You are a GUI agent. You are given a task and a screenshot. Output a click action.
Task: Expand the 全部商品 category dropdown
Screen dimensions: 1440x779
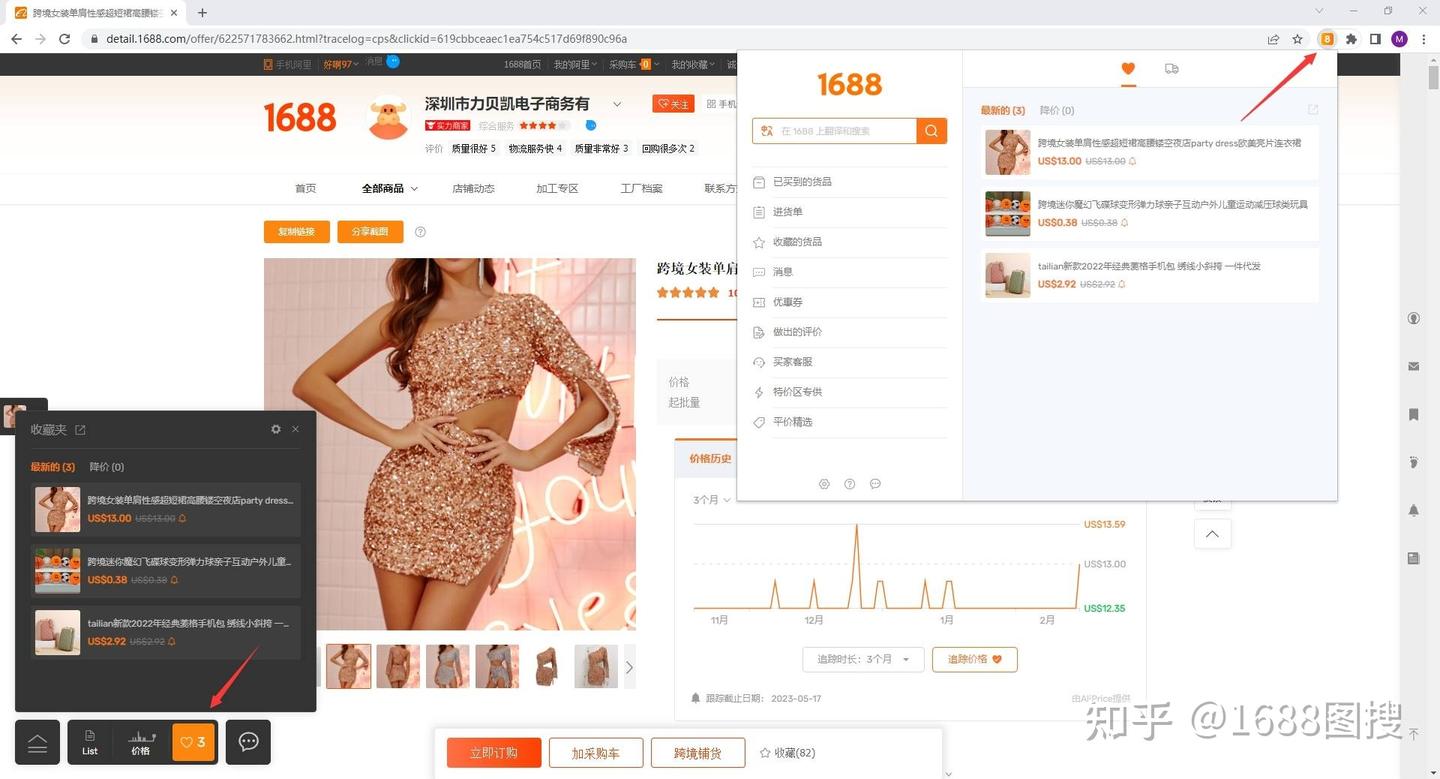click(389, 188)
